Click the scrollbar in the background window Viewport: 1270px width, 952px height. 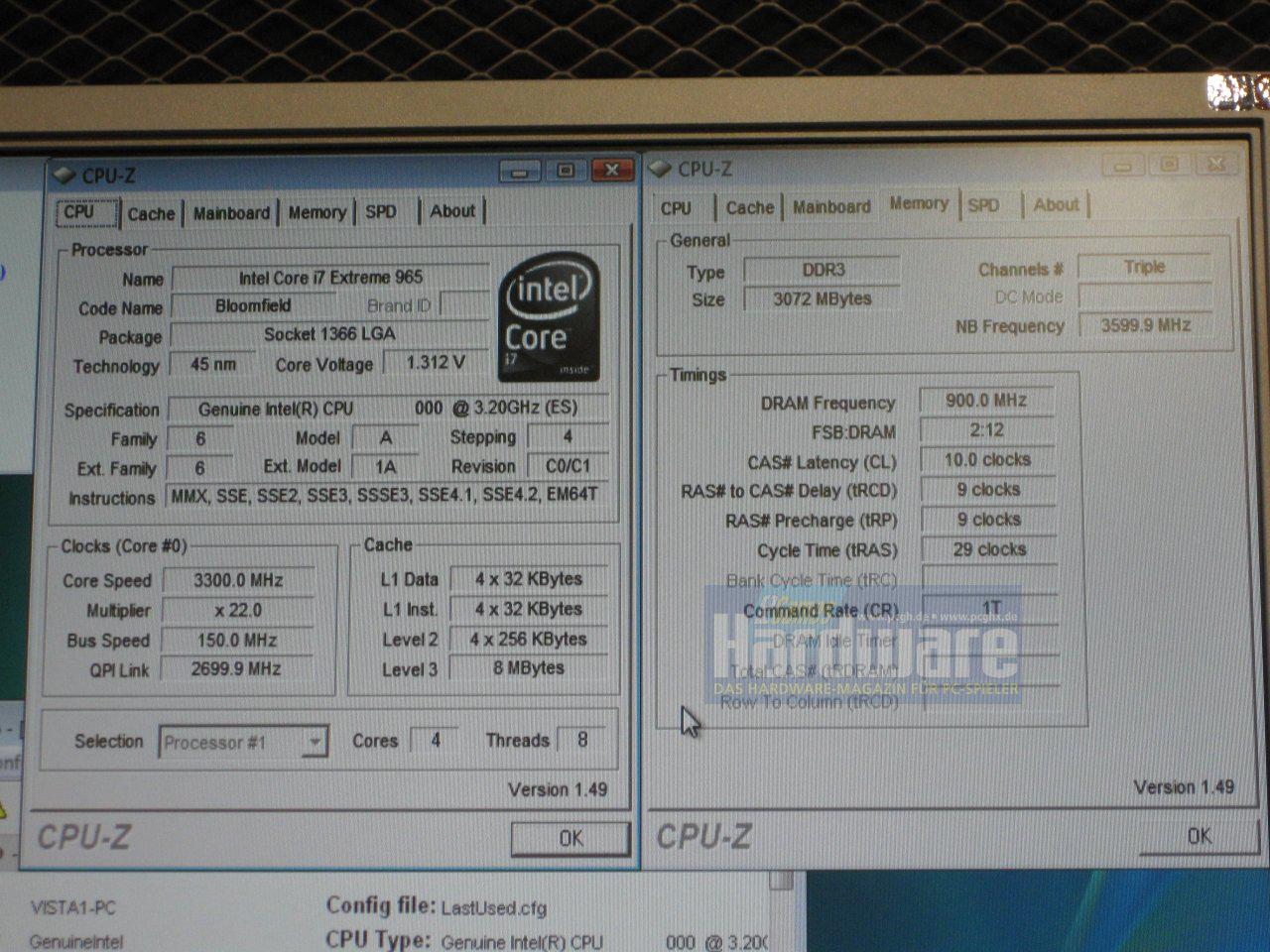point(782,883)
